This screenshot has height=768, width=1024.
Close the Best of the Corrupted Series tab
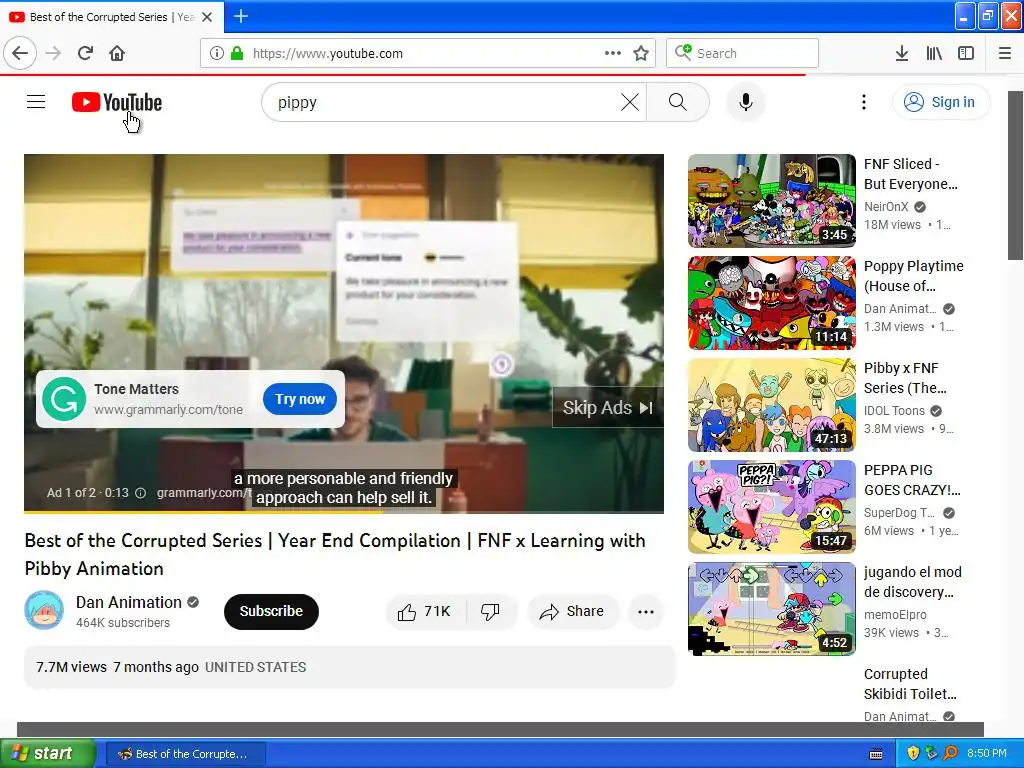click(207, 17)
